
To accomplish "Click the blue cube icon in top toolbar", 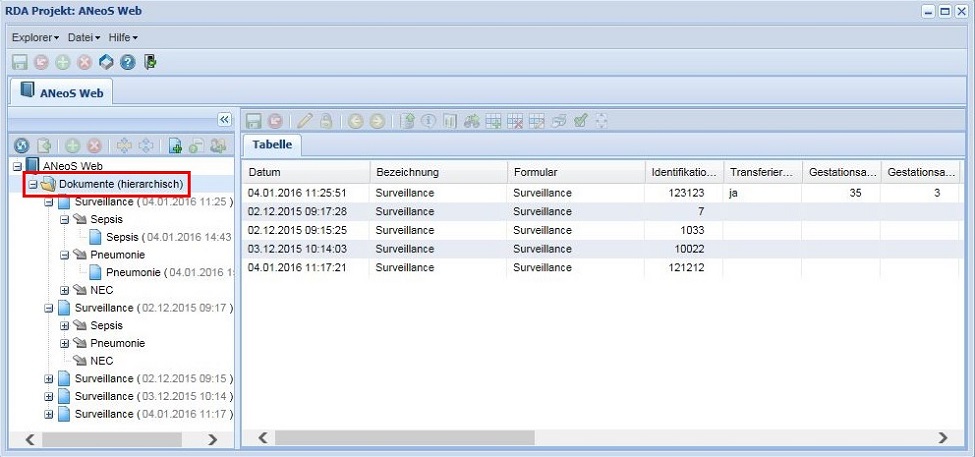I will [106, 62].
